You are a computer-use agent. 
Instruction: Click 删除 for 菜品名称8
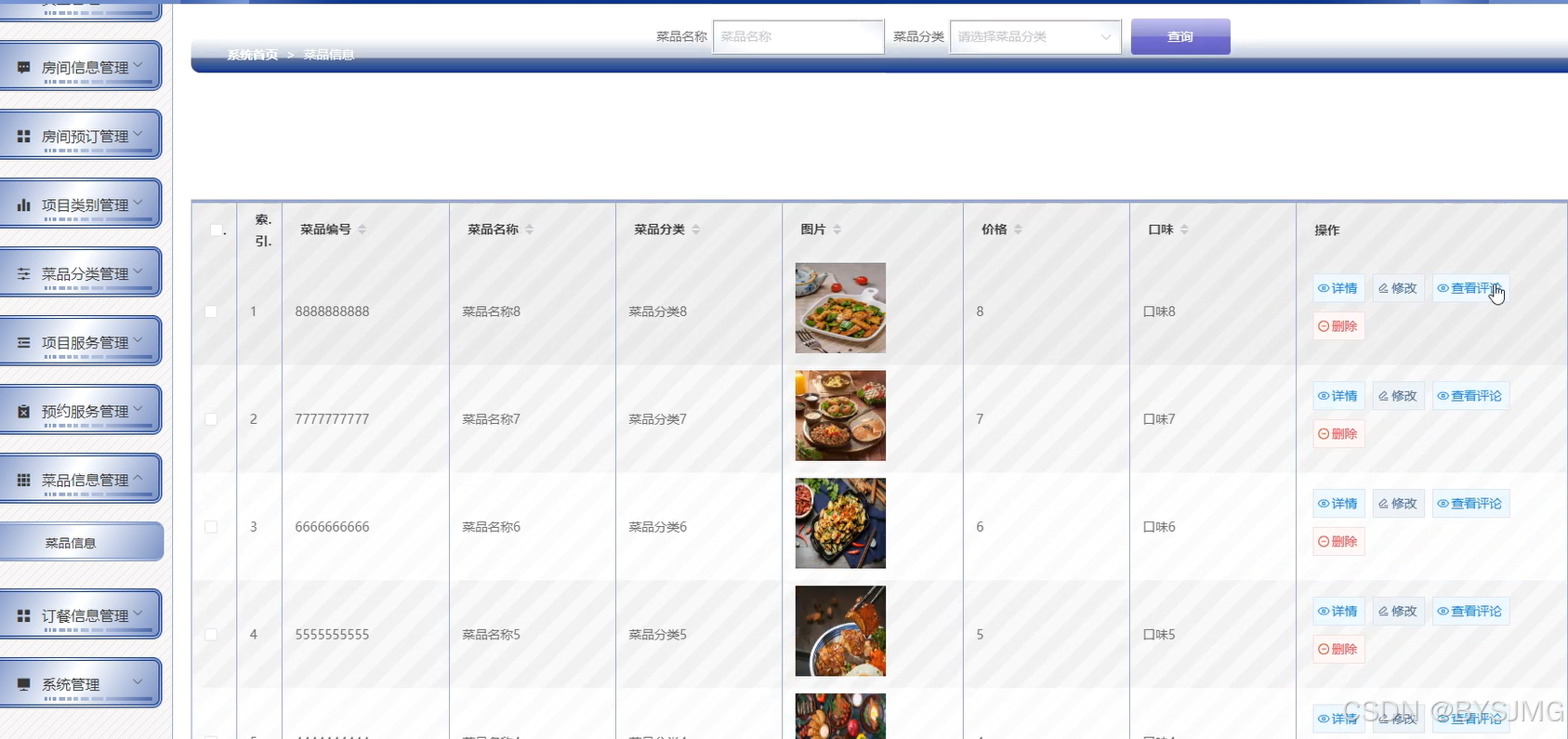[x=1338, y=326]
